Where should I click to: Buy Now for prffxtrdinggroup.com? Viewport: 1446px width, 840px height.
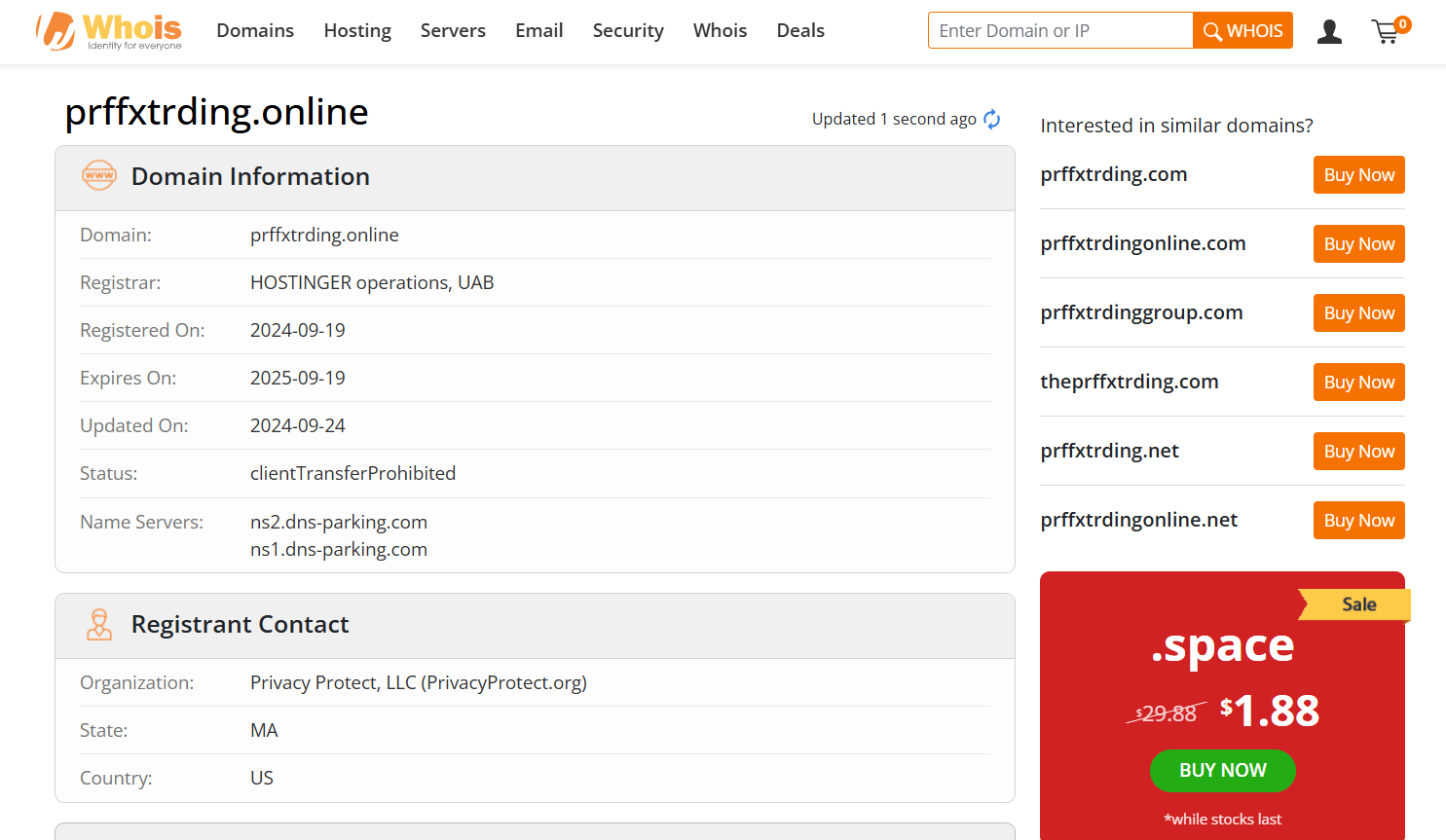1359,313
